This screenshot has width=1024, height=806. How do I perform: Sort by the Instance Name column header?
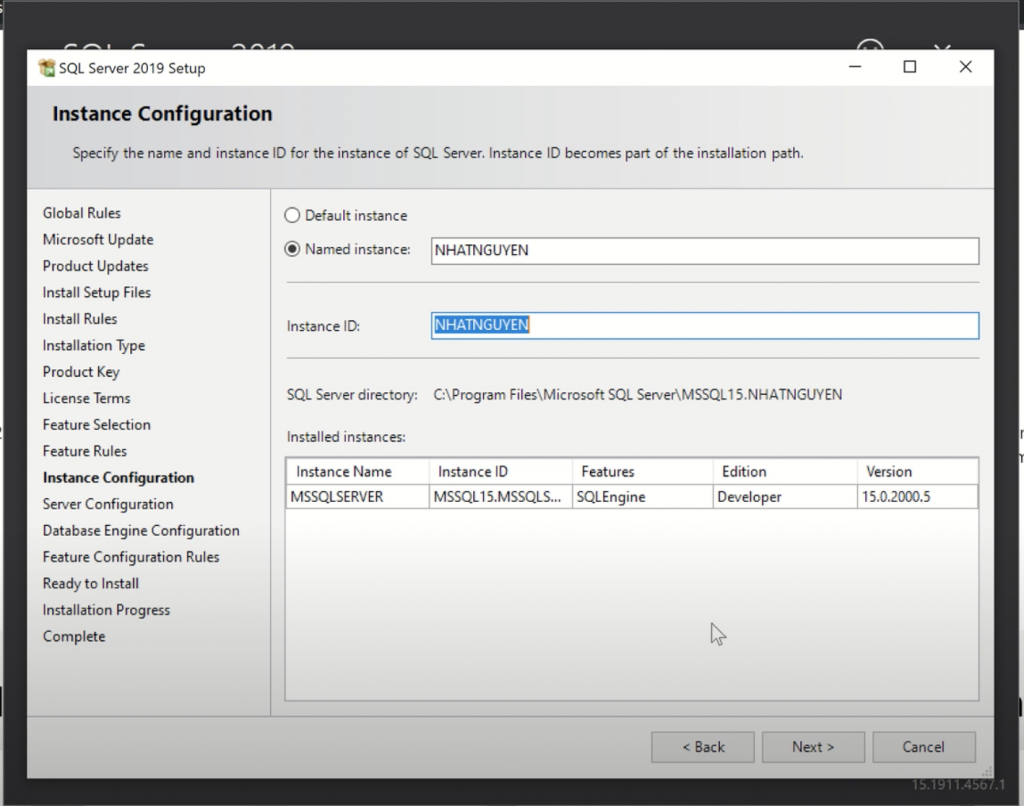[357, 472]
